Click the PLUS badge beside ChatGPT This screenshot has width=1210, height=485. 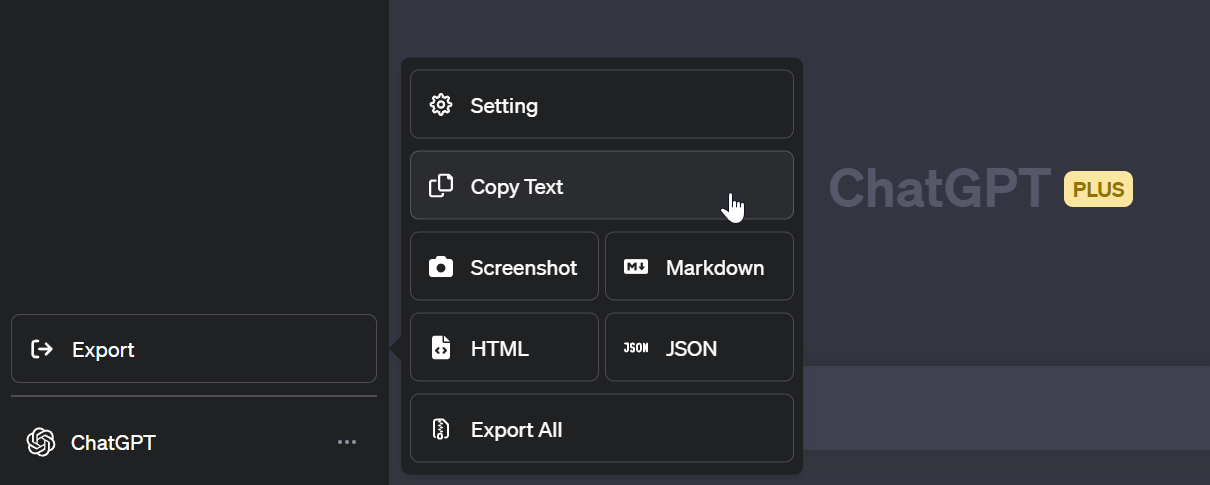pyautogui.click(x=1098, y=189)
